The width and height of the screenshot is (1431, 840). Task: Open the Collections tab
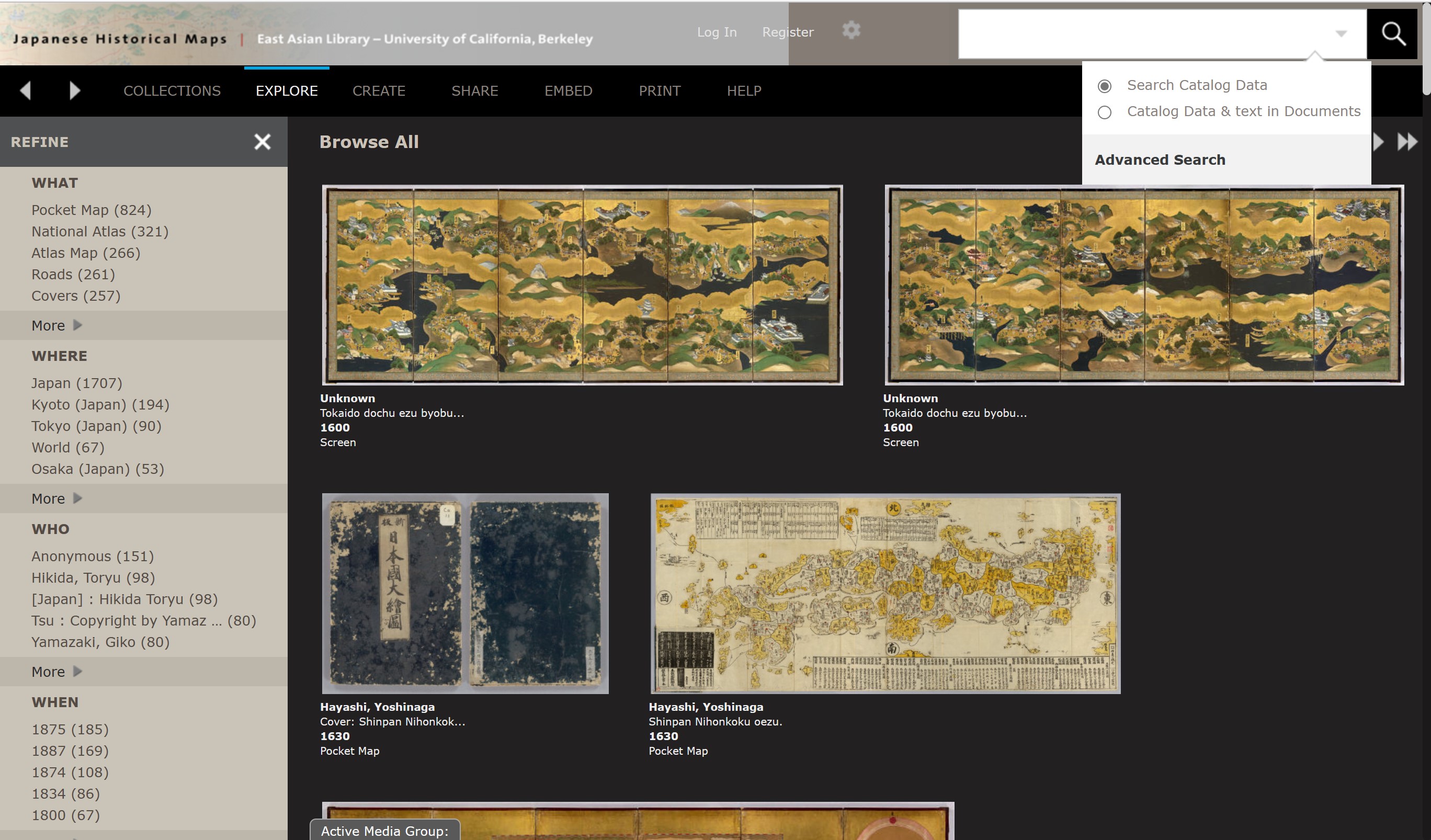coord(172,91)
